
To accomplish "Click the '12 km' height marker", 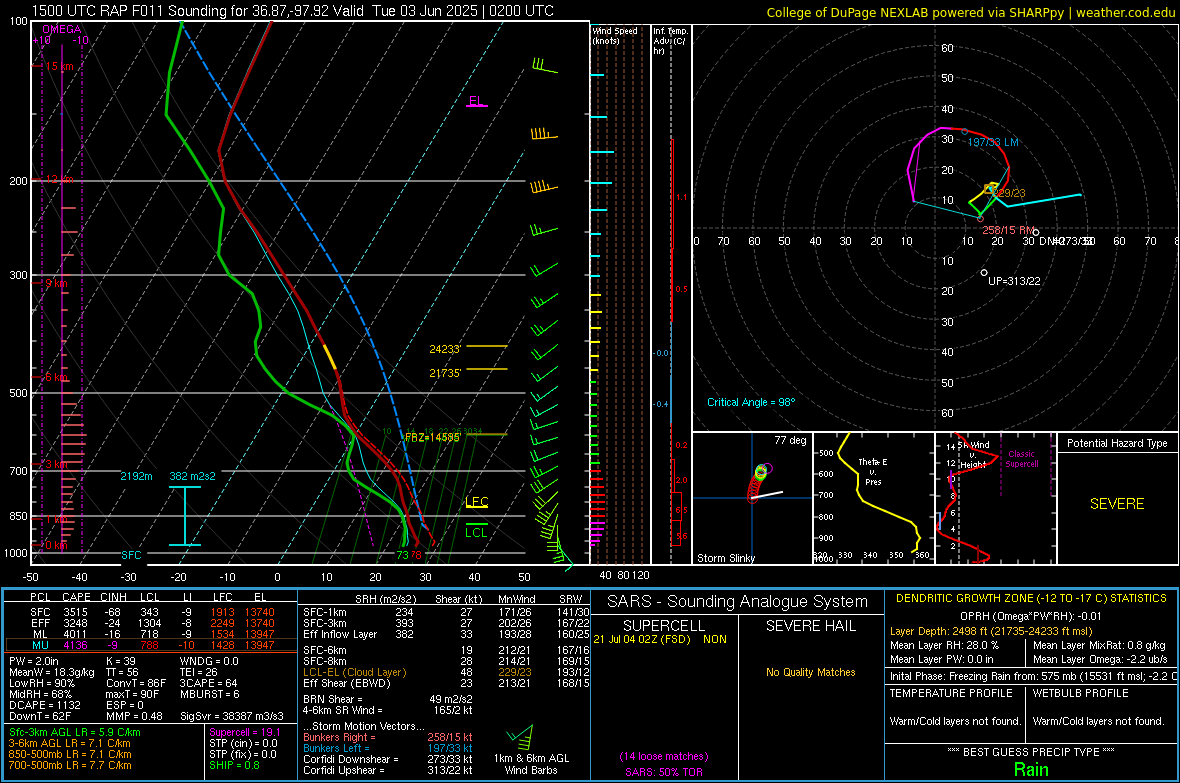I will click(x=59, y=180).
